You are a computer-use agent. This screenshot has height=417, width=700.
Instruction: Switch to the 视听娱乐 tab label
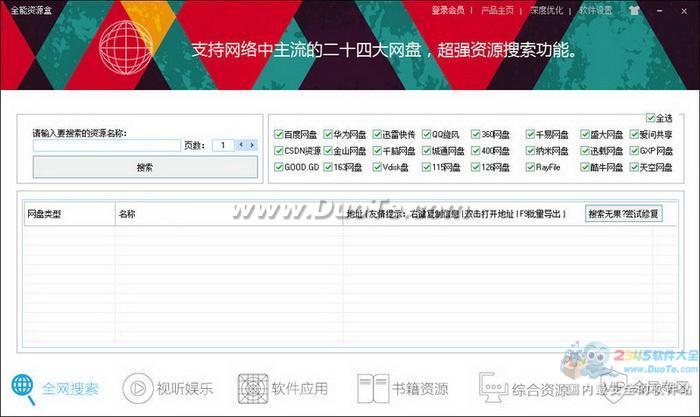pos(185,389)
